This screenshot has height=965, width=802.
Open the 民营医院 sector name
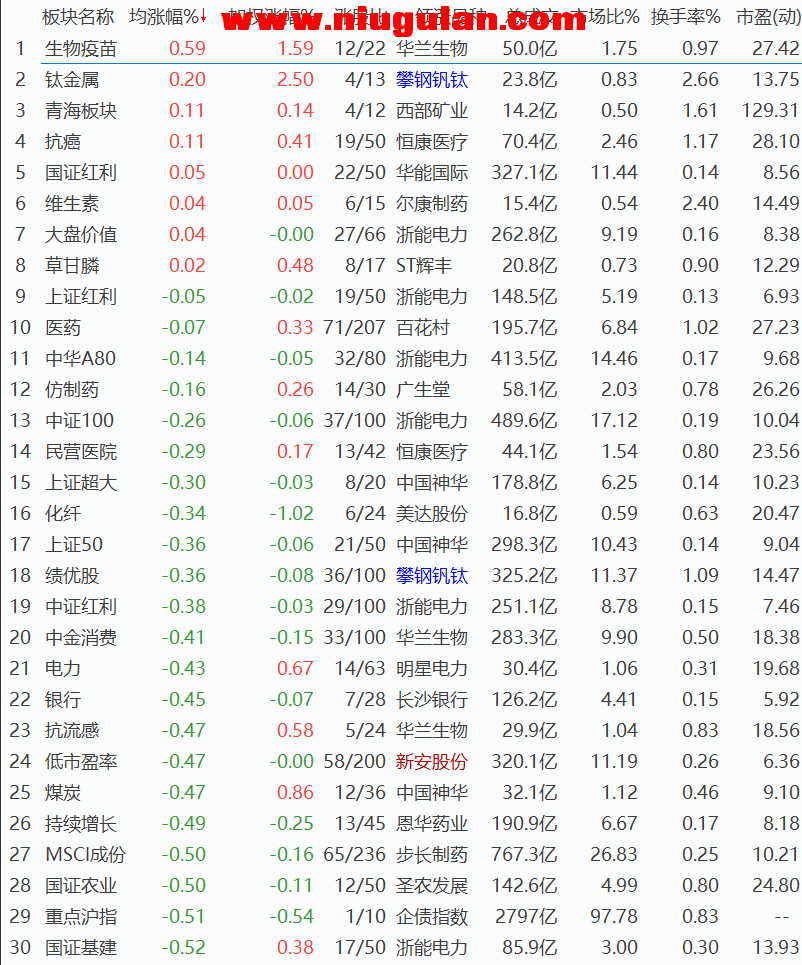coord(81,452)
